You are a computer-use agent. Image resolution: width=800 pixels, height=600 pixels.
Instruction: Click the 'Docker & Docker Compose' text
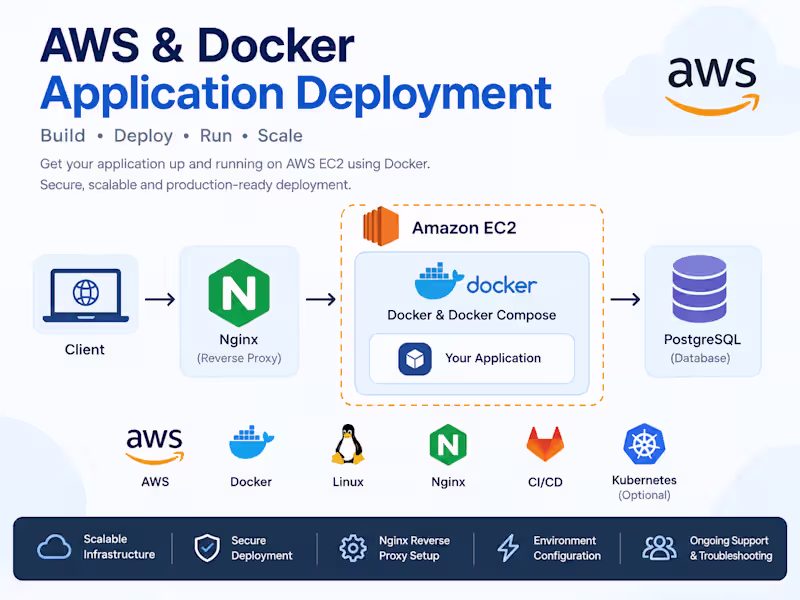click(x=472, y=315)
